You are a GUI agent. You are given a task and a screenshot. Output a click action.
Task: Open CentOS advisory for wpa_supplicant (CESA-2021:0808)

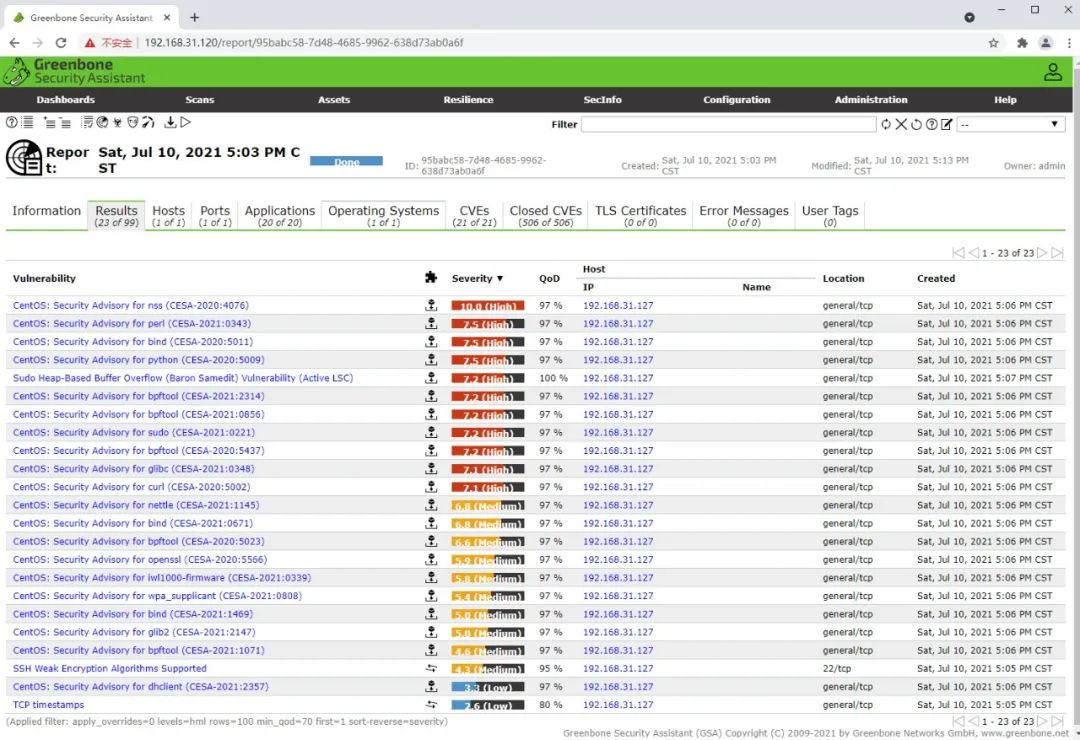(157, 596)
